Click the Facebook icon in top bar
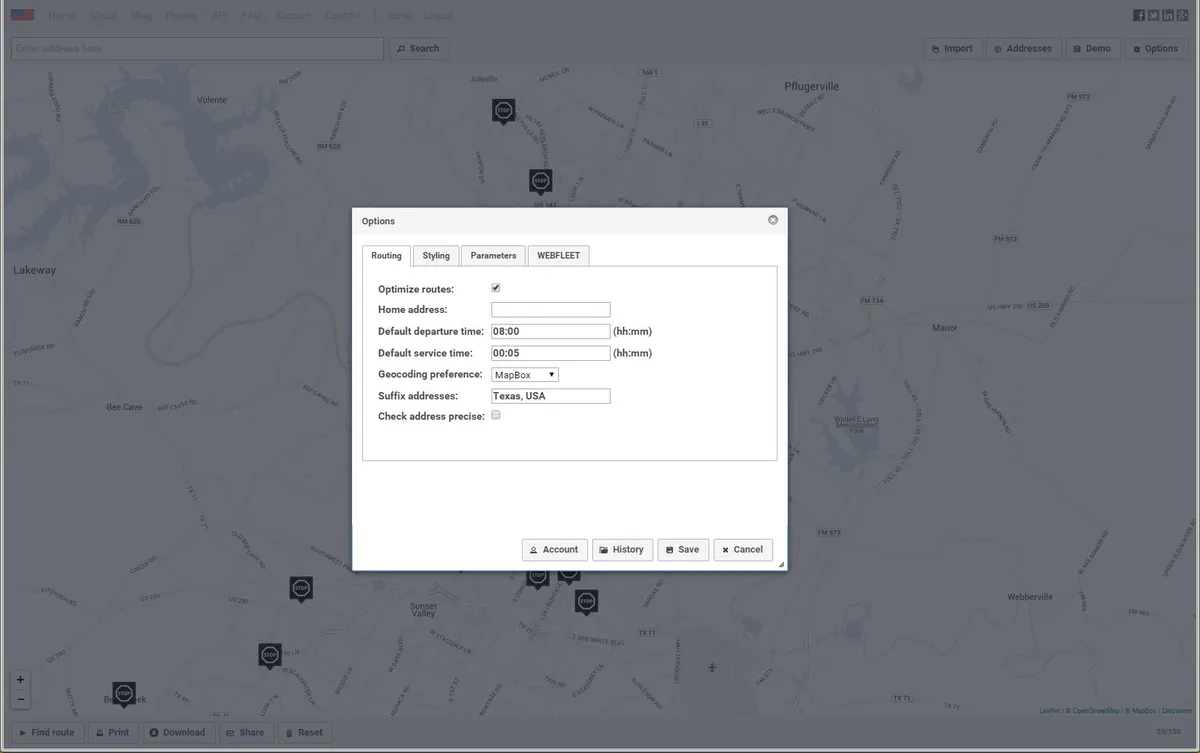Image resolution: width=1200 pixels, height=753 pixels. click(1139, 15)
